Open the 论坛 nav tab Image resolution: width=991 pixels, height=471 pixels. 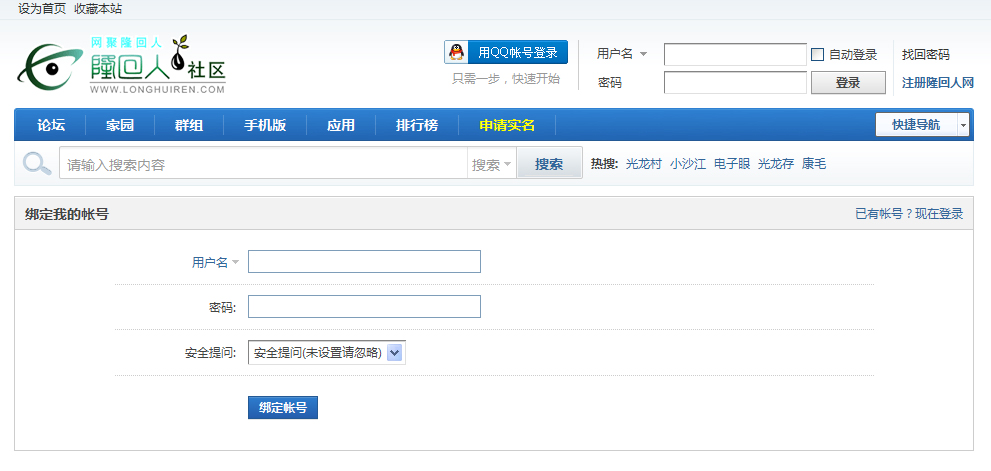[51, 125]
